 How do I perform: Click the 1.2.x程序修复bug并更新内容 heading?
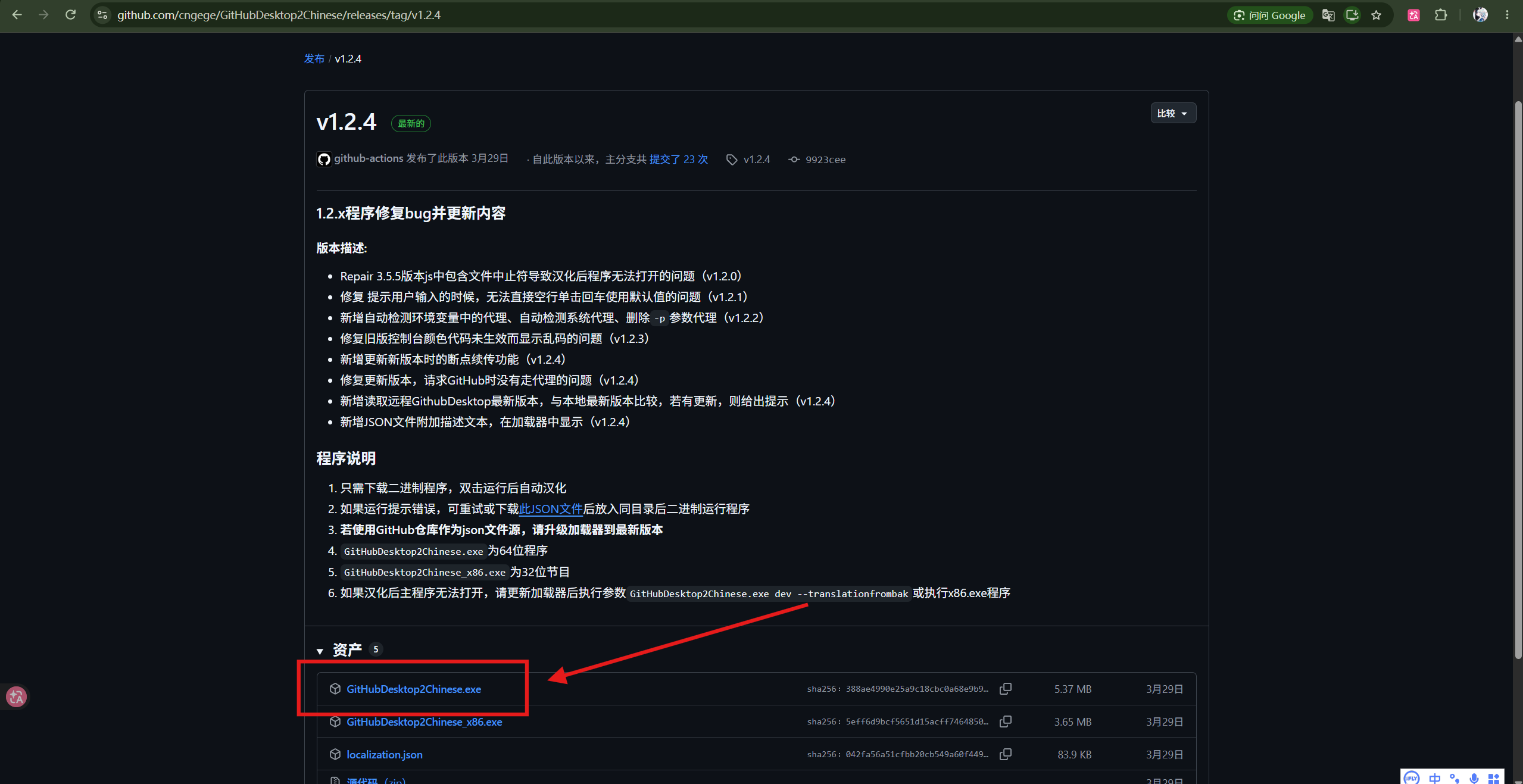pos(411,213)
